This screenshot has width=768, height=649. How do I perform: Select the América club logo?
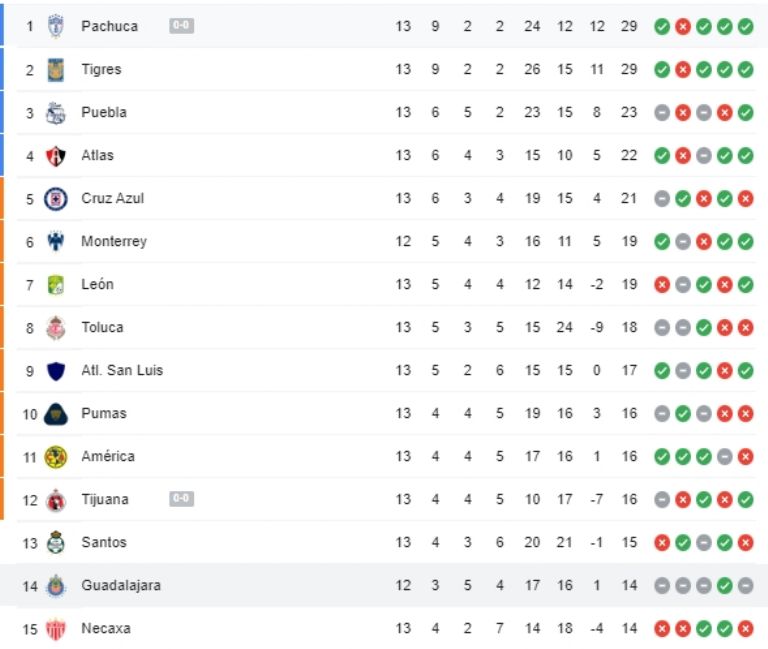pyautogui.click(x=56, y=457)
